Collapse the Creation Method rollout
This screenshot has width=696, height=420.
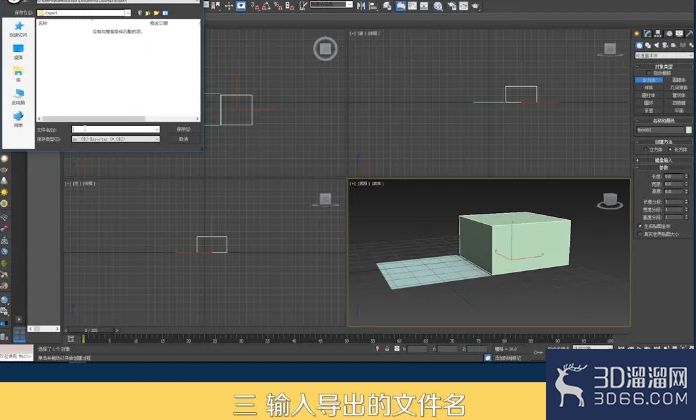click(664, 142)
